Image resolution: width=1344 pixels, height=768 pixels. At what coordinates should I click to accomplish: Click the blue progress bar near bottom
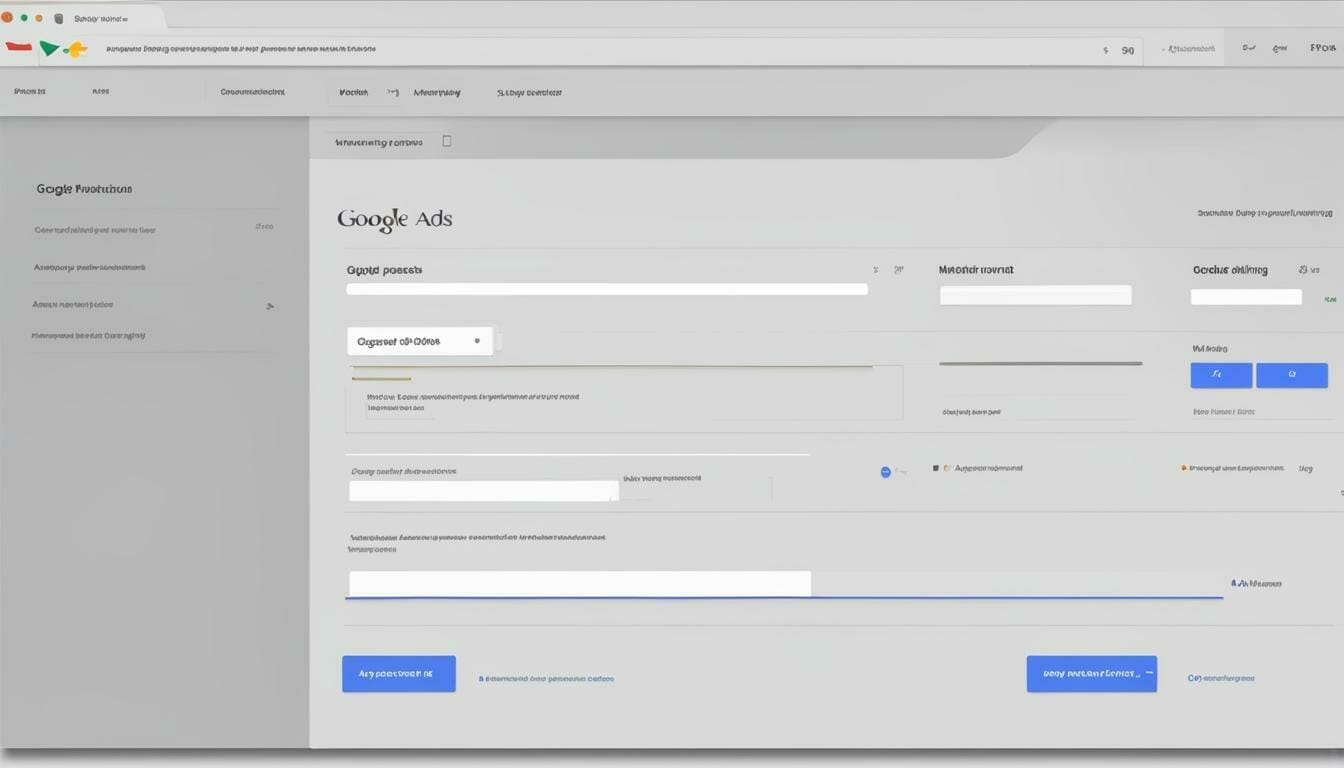click(783, 598)
